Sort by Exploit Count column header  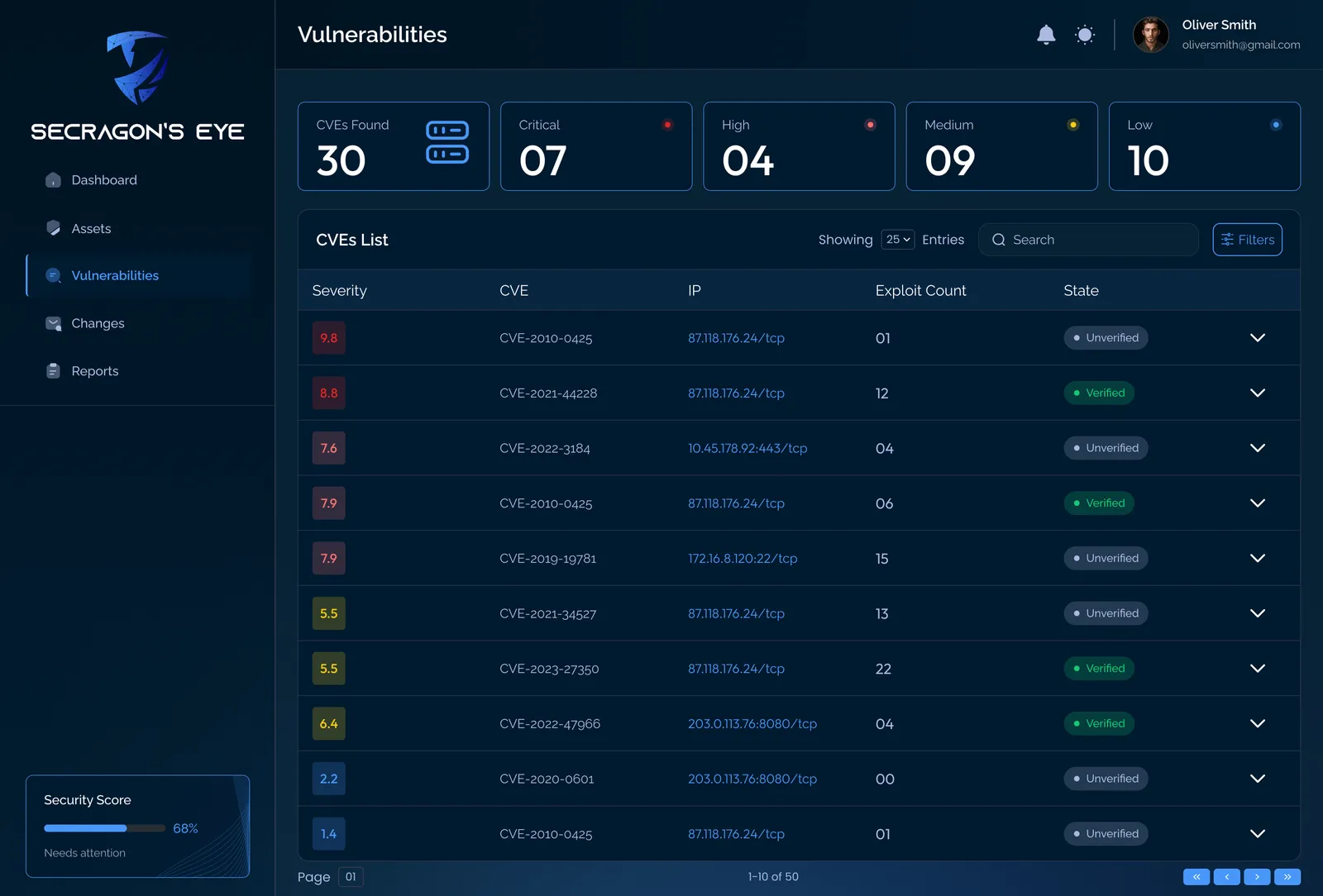[x=920, y=290]
